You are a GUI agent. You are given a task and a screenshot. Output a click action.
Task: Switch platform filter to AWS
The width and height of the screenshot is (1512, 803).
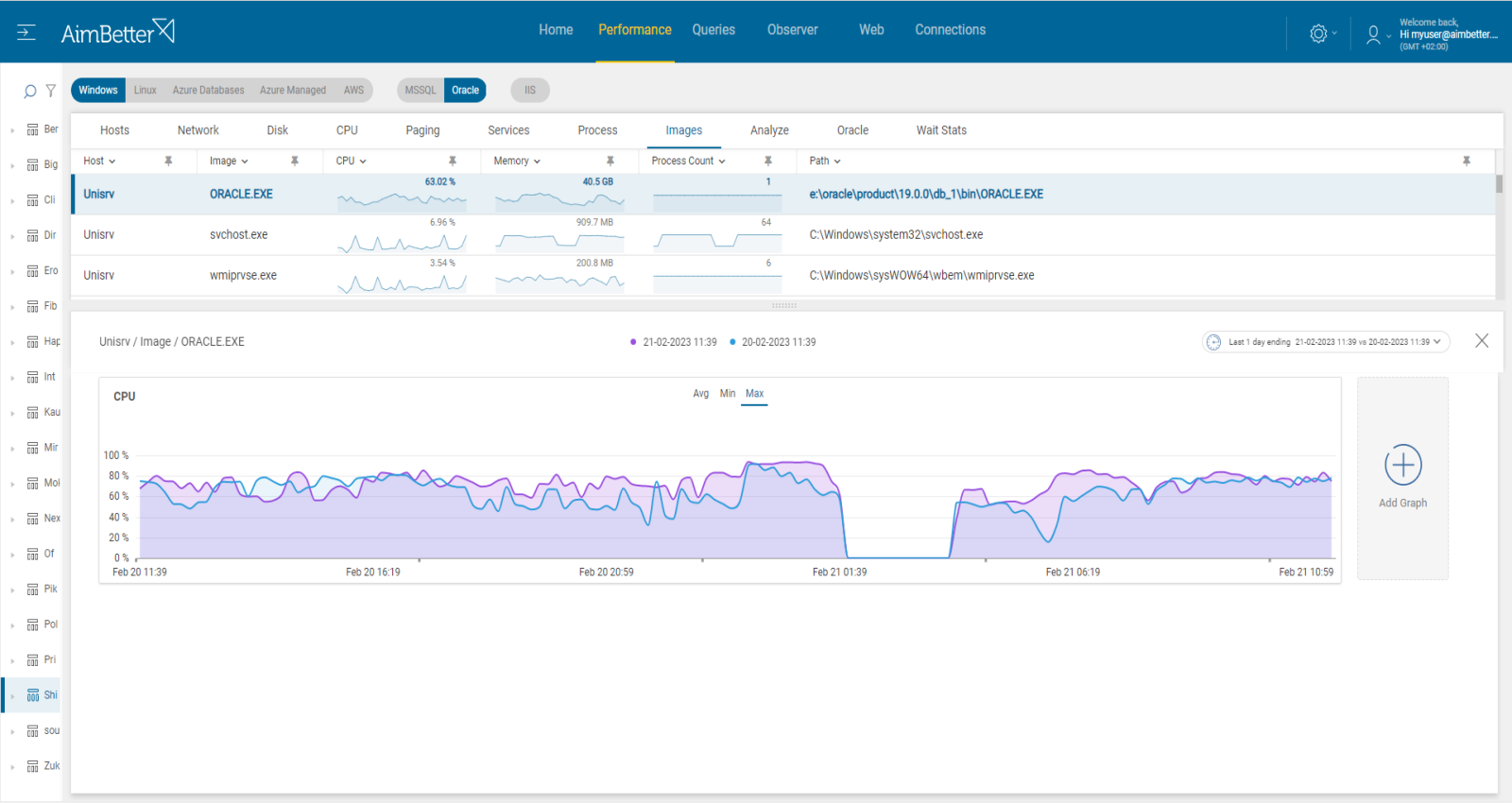[x=353, y=91]
